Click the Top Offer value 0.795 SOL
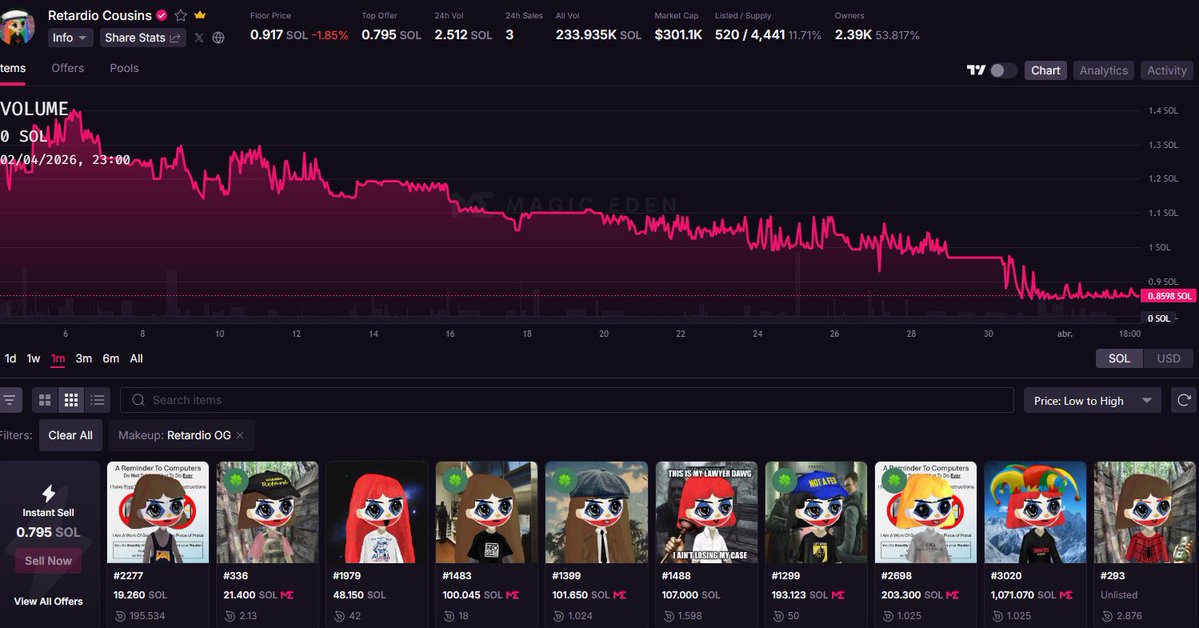The image size is (1199, 628). (392, 35)
